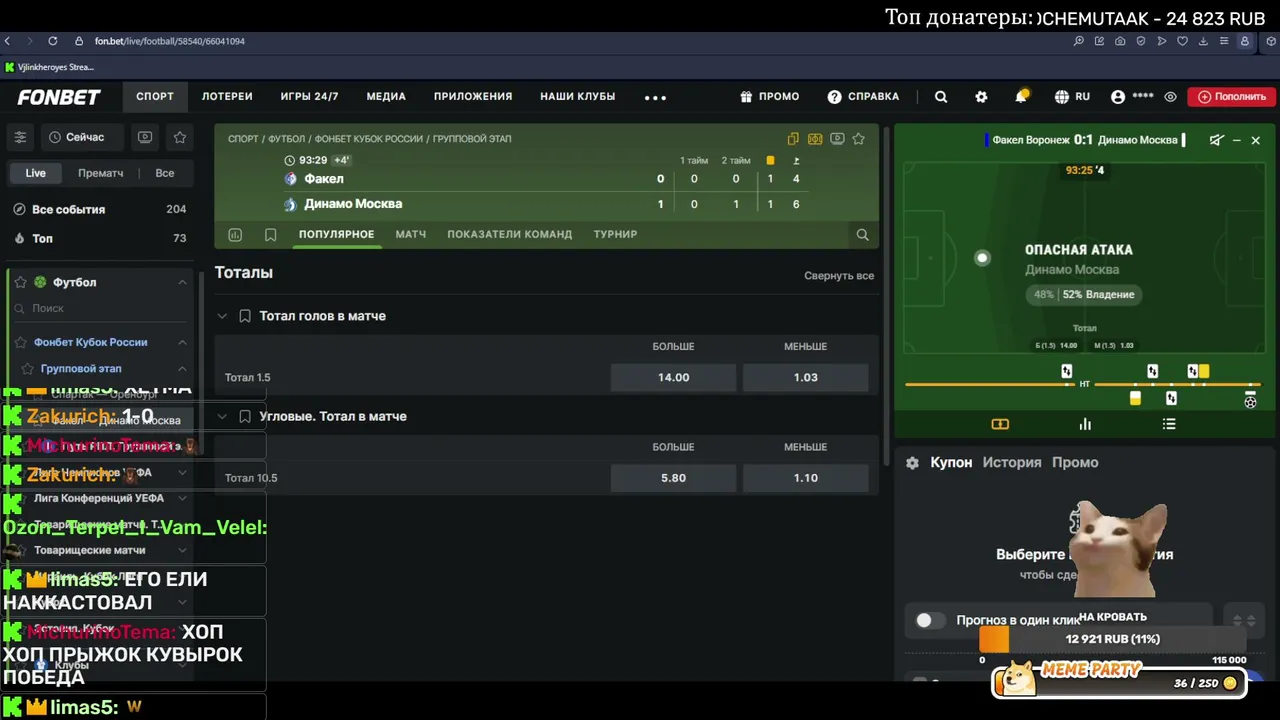
Task: Collapse the Групповой этап chevron
Action: (182, 369)
